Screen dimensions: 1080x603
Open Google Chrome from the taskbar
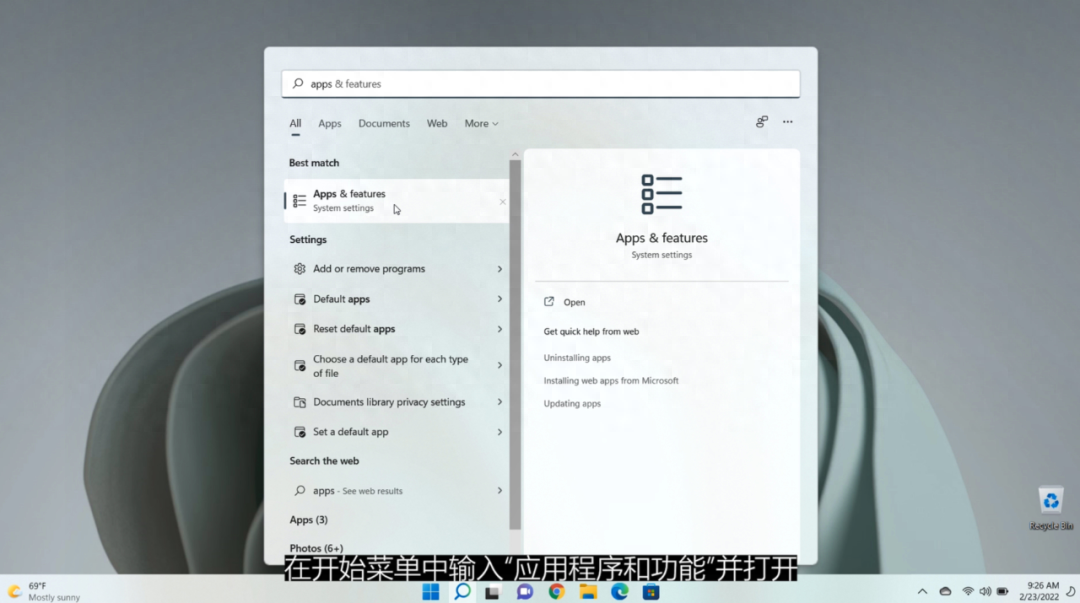click(x=556, y=592)
